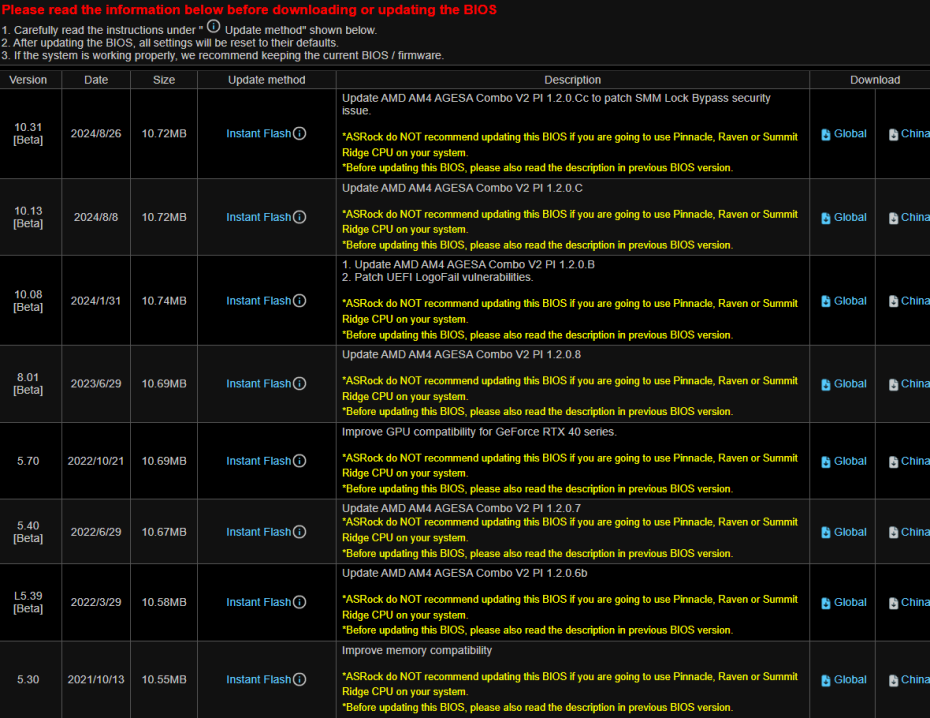Click the Size column header
The image size is (930, 718).
point(164,79)
